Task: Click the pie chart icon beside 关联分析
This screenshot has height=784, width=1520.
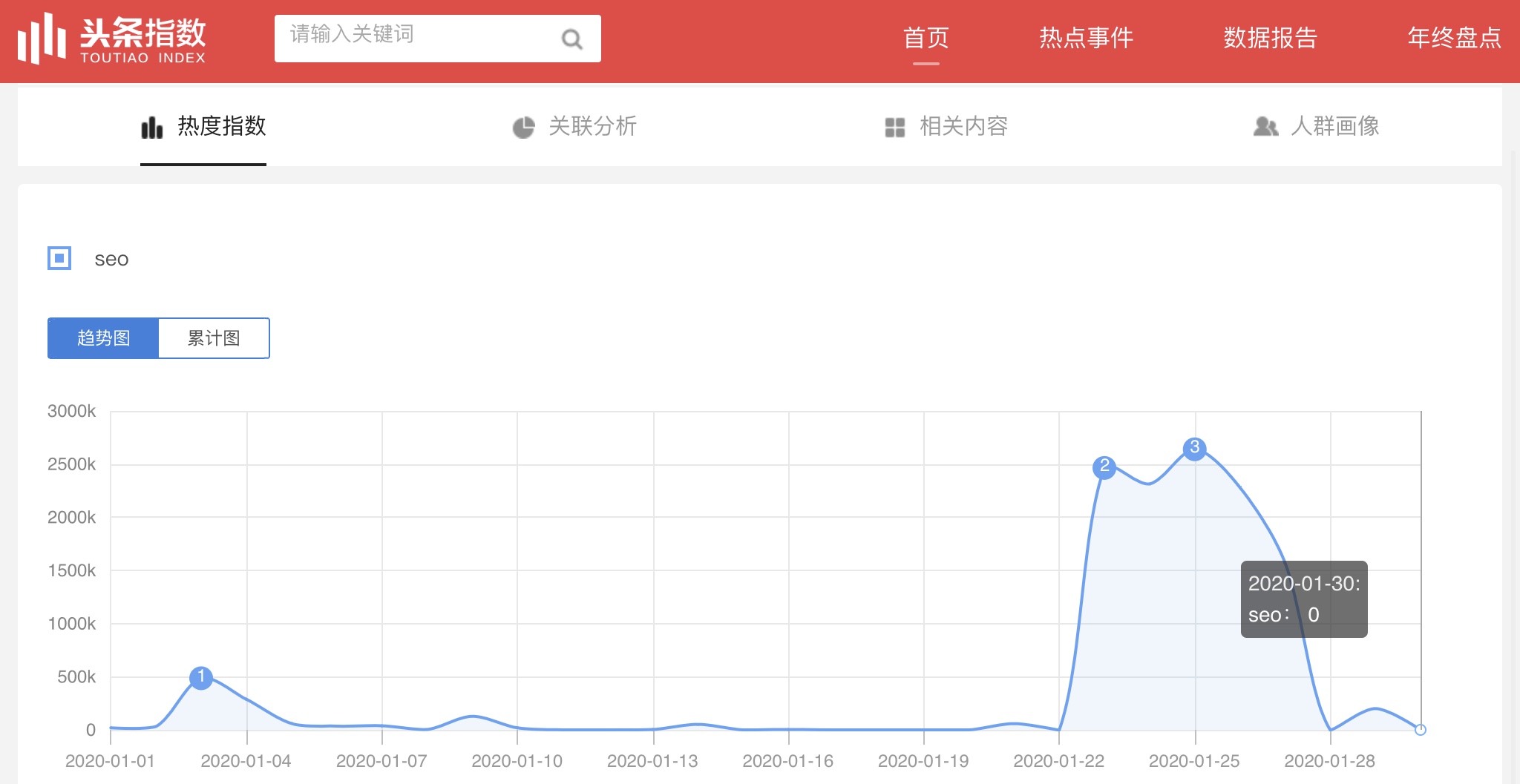Action: click(523, 128)
